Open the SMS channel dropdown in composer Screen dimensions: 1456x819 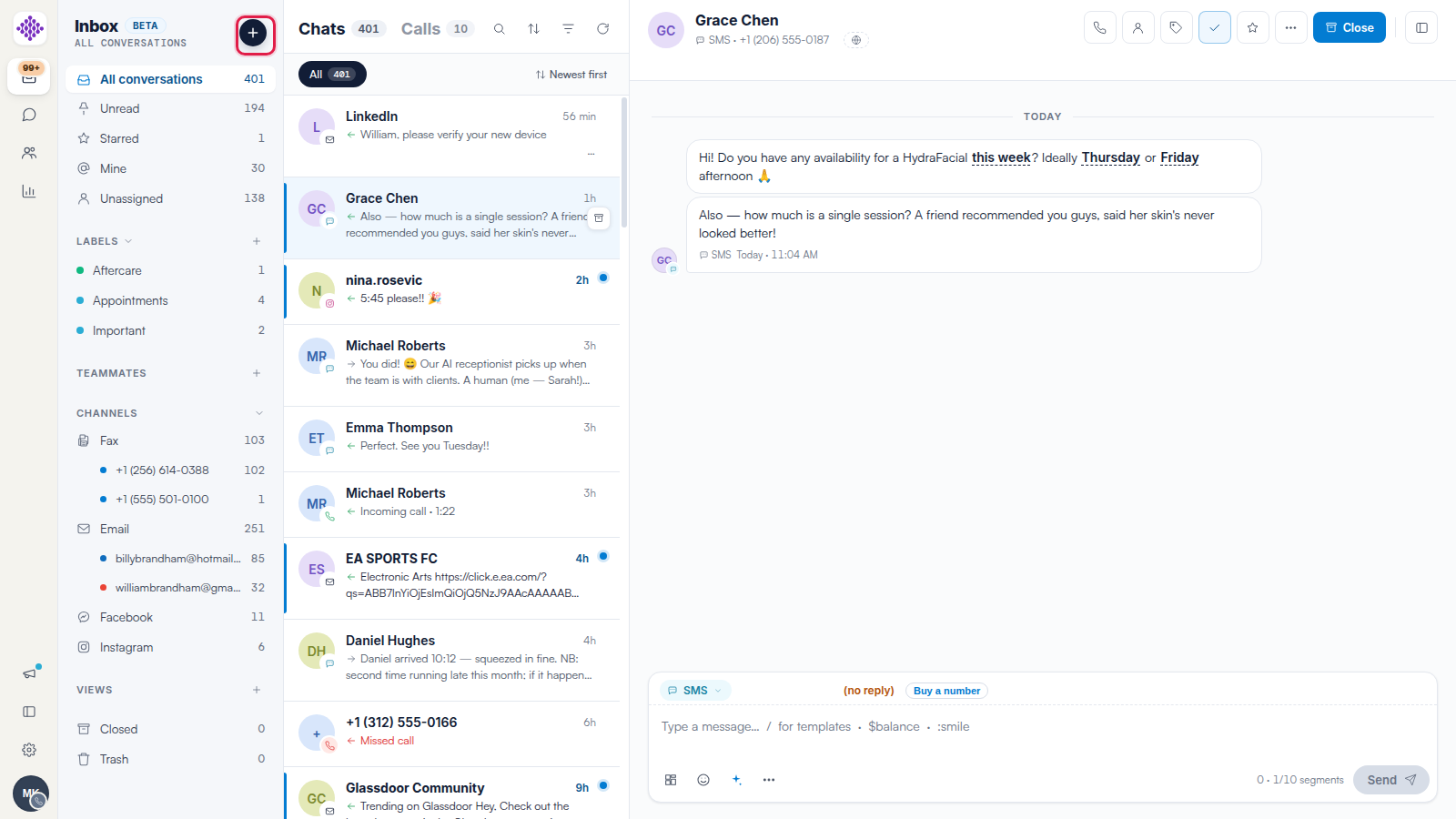tap(695, 691)
